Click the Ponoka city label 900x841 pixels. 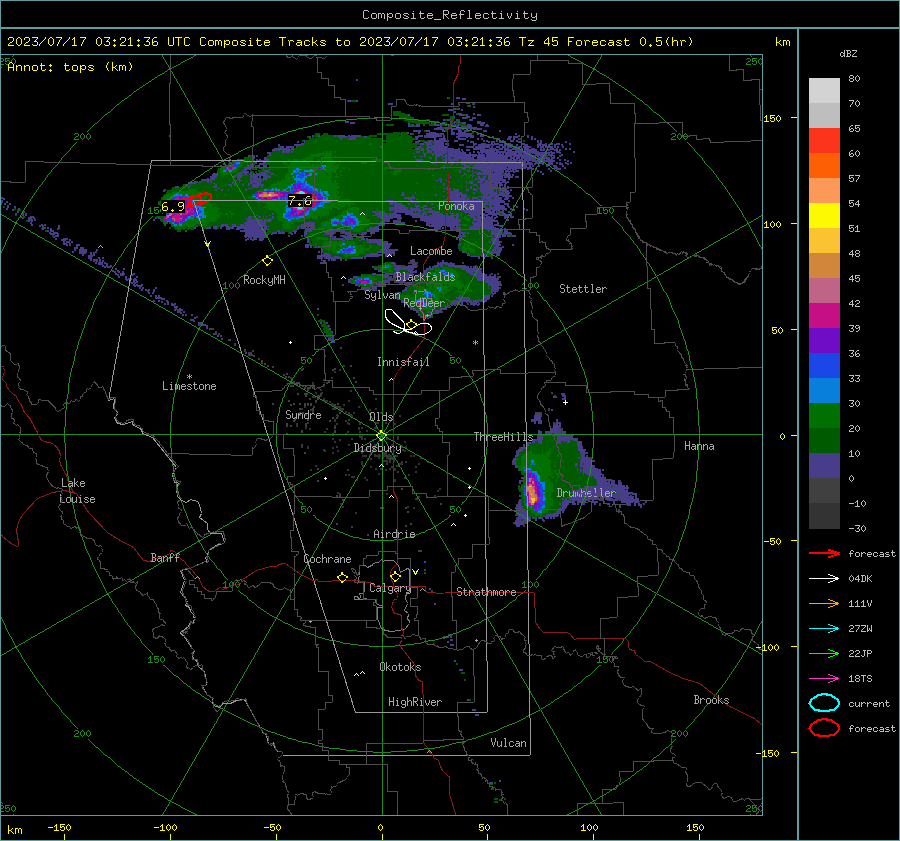point(456,206)
